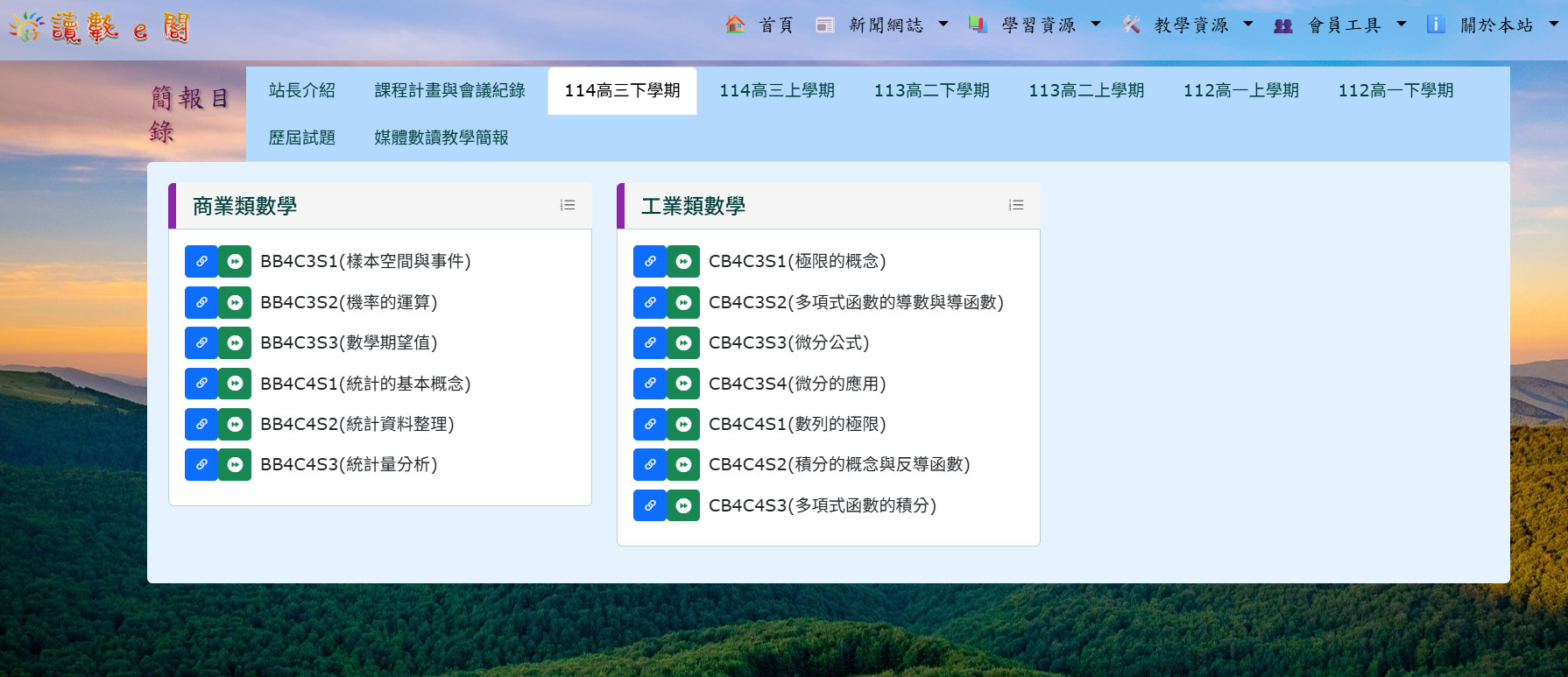Click the green play icon for BB4C3S2

pyautogui.click(x=235, y=303)
